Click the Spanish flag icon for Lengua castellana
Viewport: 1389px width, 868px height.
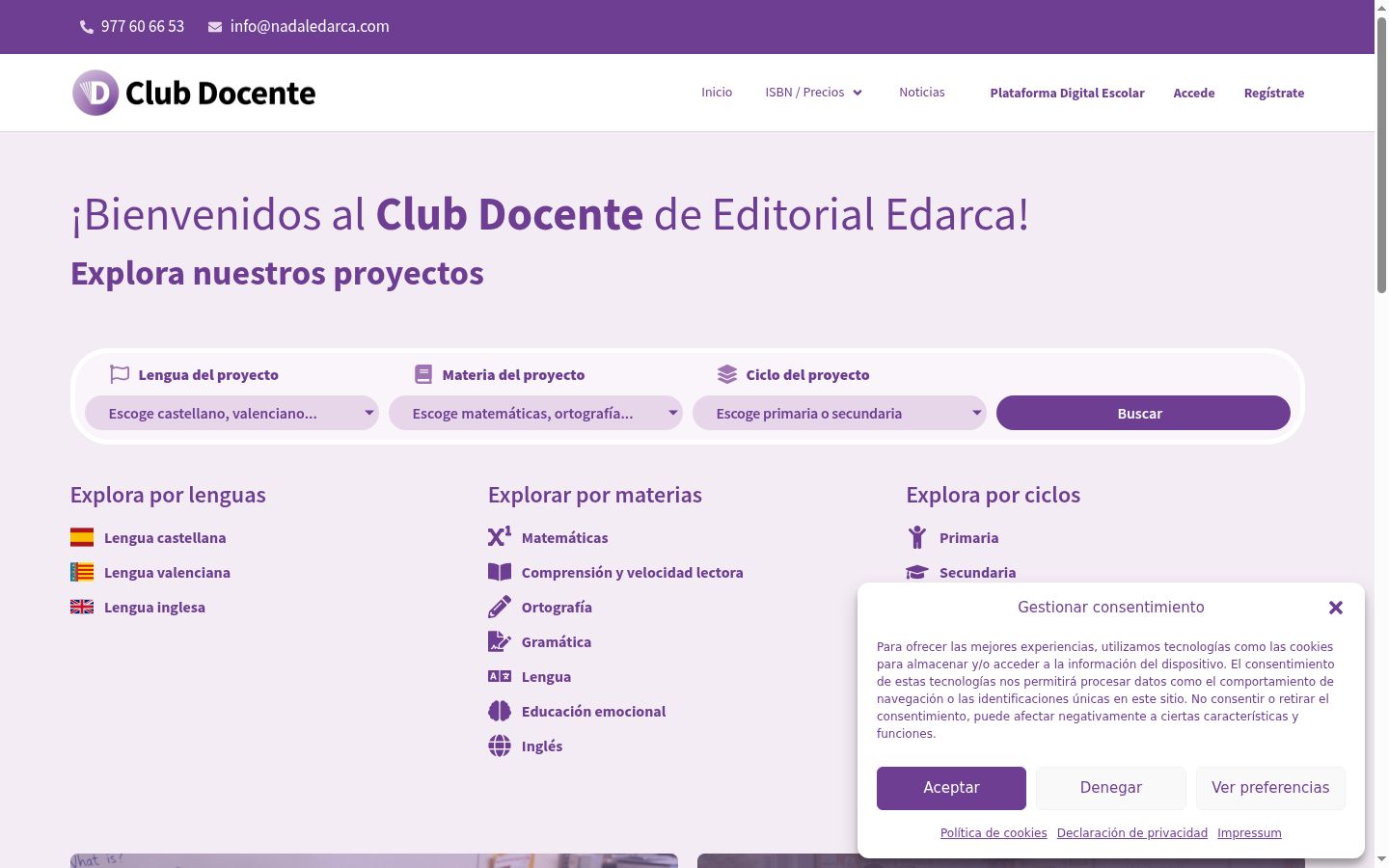(82, 537)
